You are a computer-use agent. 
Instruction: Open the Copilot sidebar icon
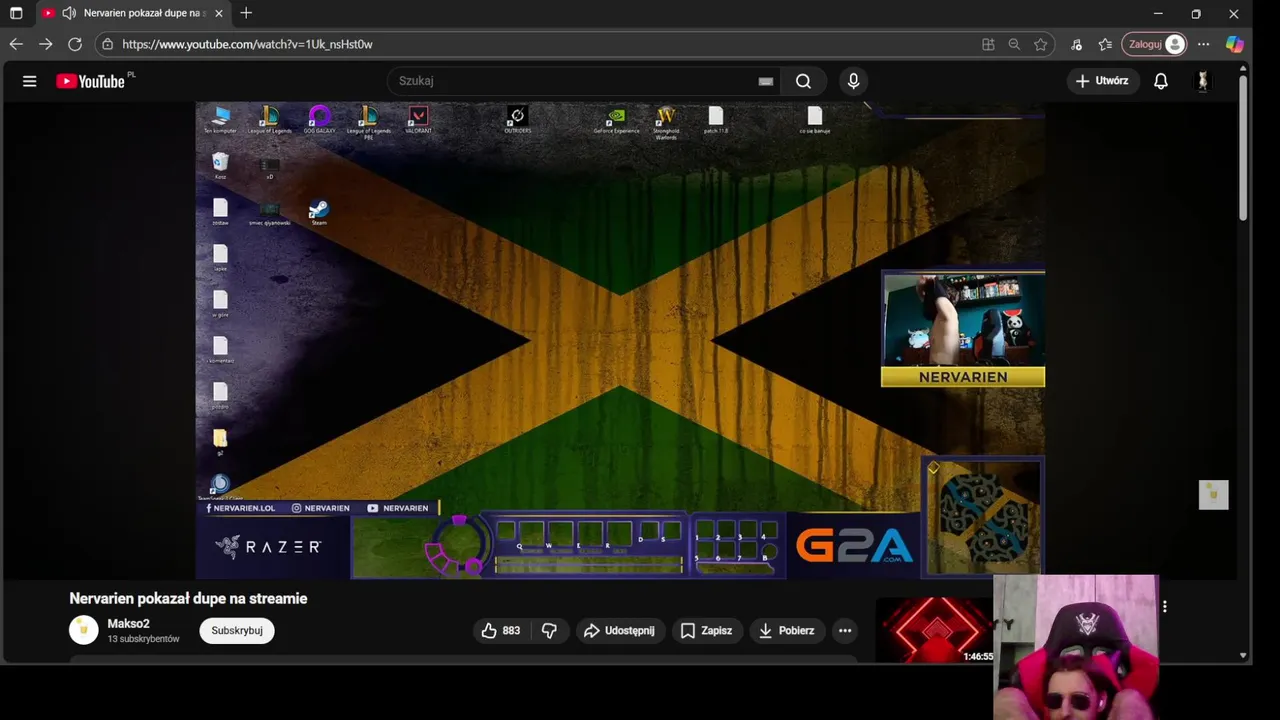(1235, 44)
